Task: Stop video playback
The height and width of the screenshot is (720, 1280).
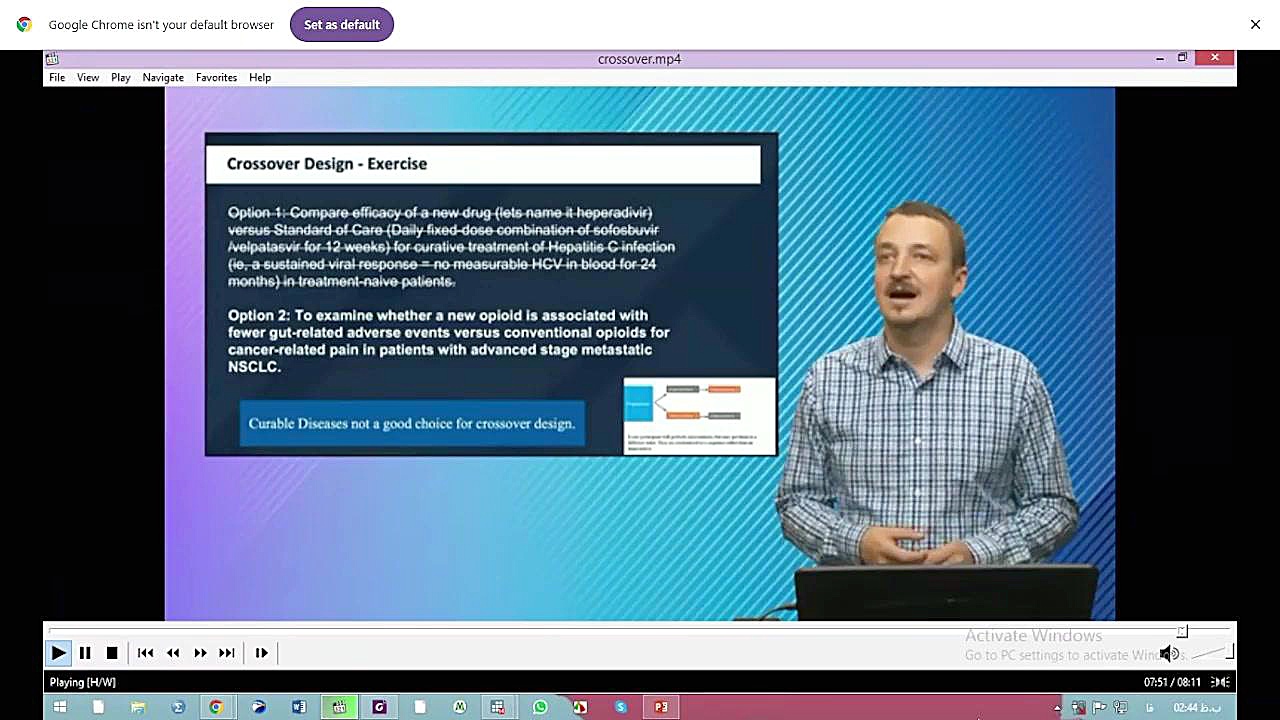Action: coord(112,653)
